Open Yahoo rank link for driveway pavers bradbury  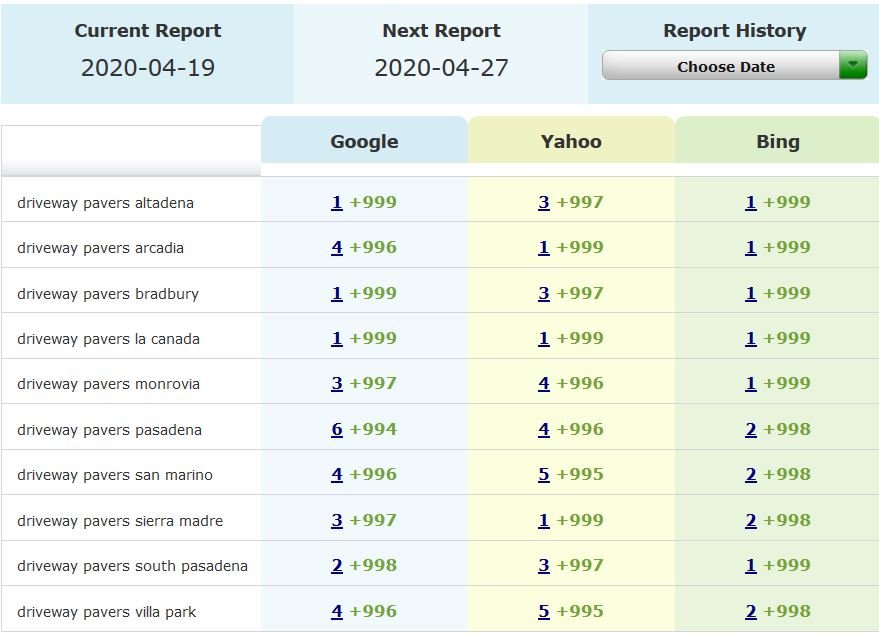pos(544,293)
